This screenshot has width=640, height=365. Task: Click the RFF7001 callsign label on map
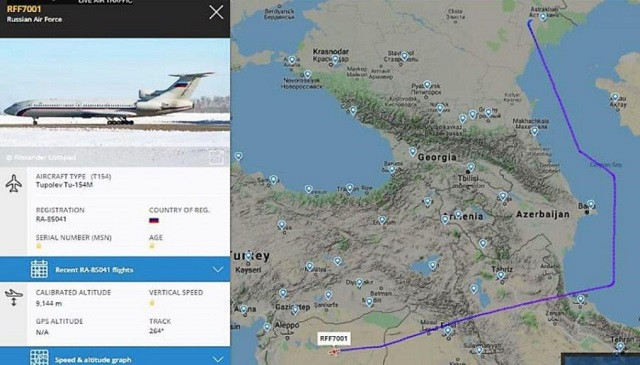pyautogui.click(x=333, y=338)
